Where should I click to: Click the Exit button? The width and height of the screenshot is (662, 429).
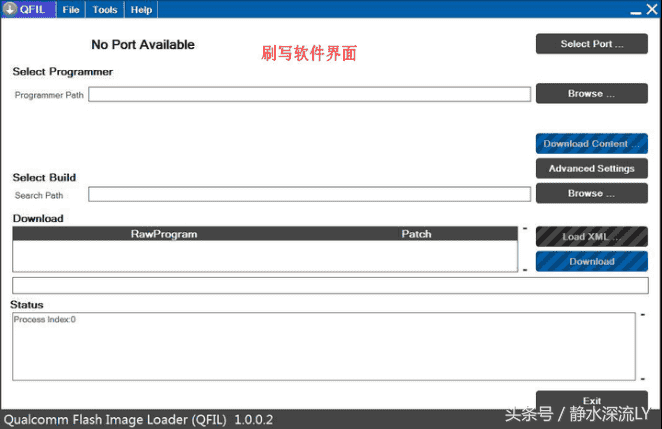tap(591, 400)
